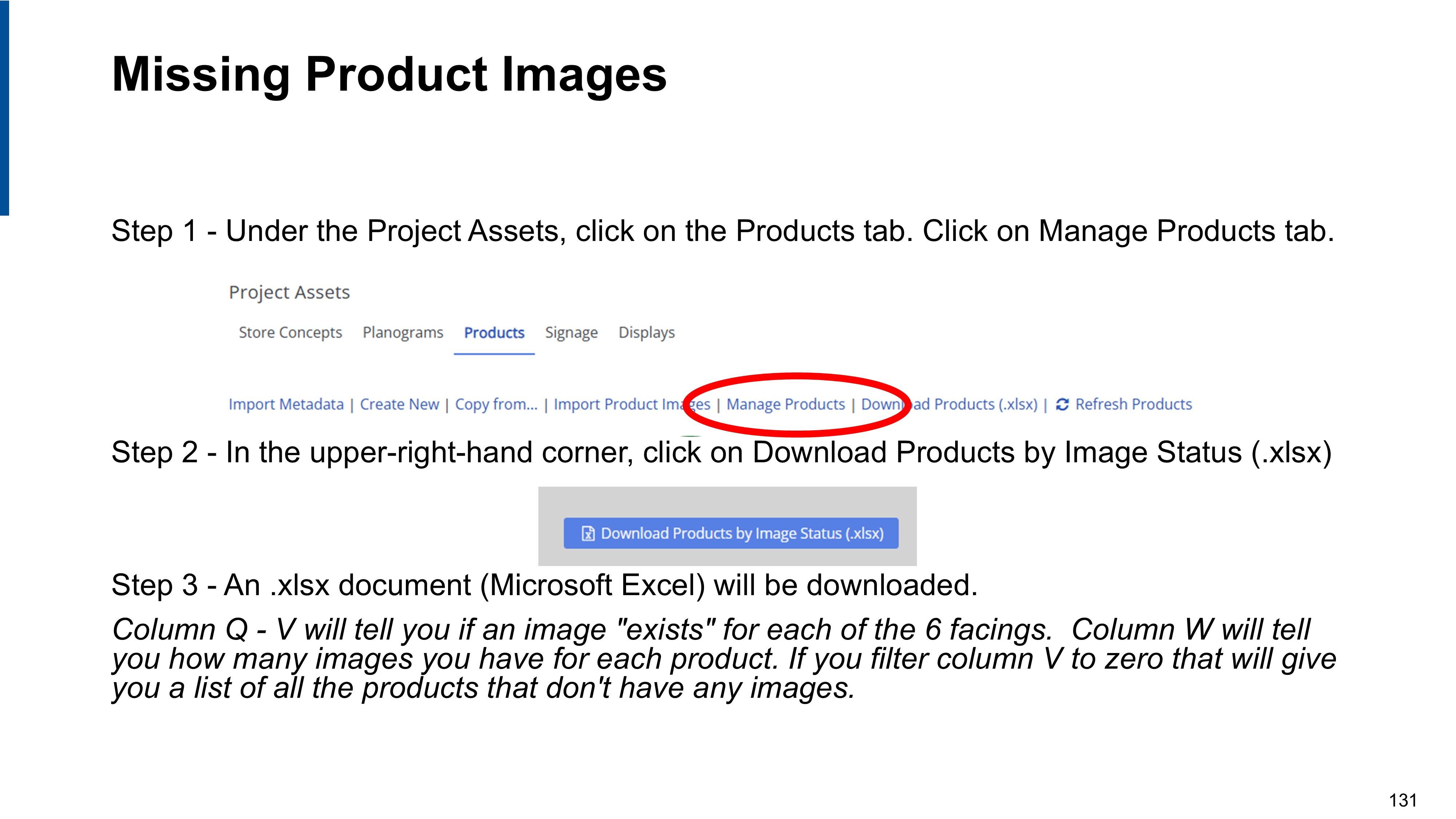Click the Import Metadata link

pos(286,405)
